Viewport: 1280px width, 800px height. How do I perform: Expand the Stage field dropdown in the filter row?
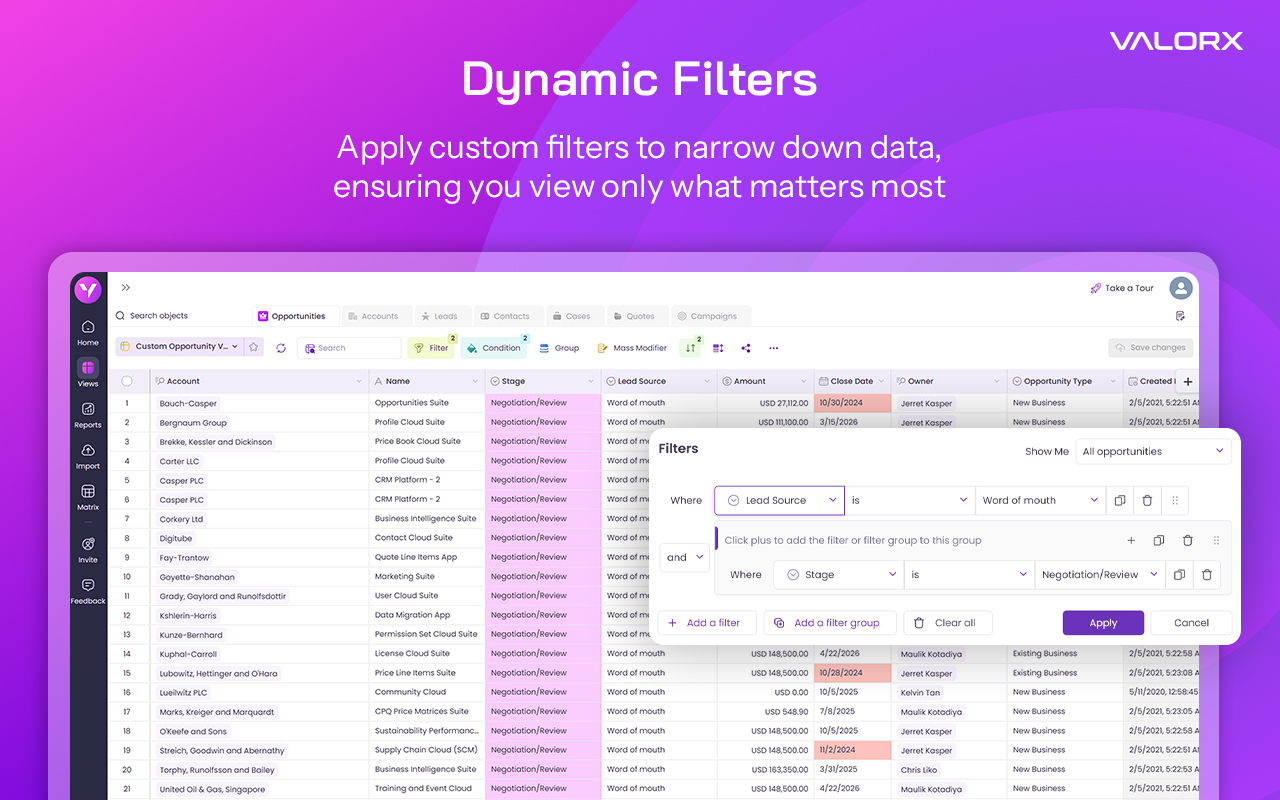click(838, 574)
